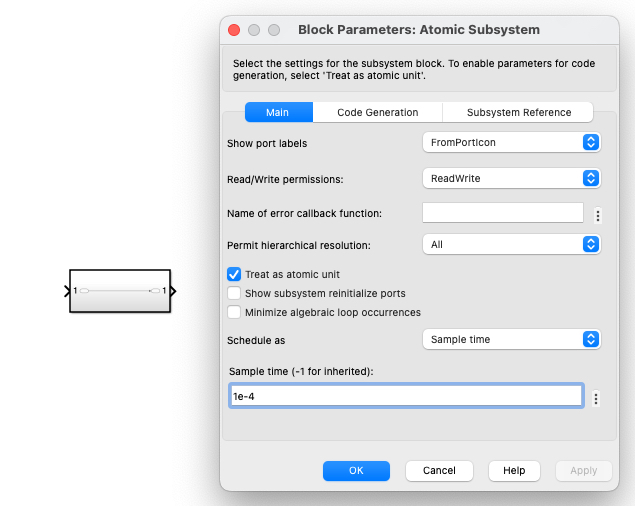Click the subsystem block's input port arrow

[x=67, y=291]
